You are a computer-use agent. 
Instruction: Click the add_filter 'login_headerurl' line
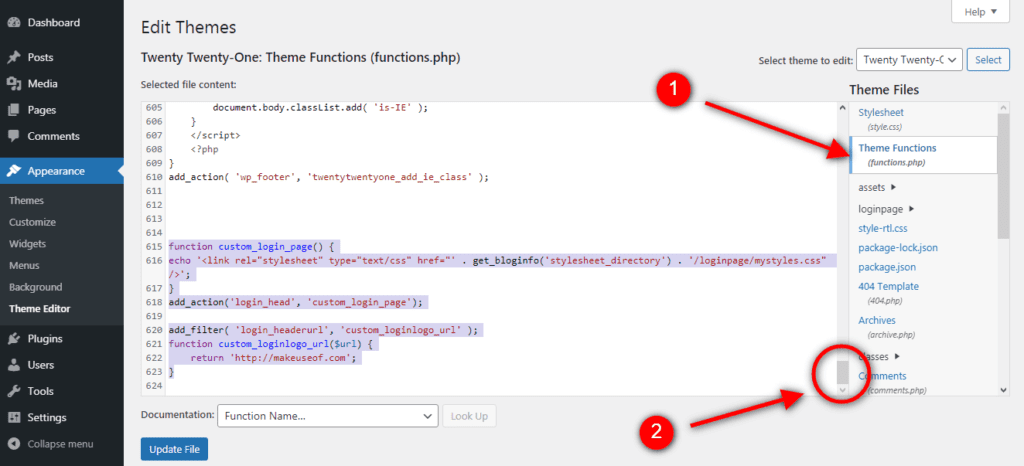pos(323,330)
